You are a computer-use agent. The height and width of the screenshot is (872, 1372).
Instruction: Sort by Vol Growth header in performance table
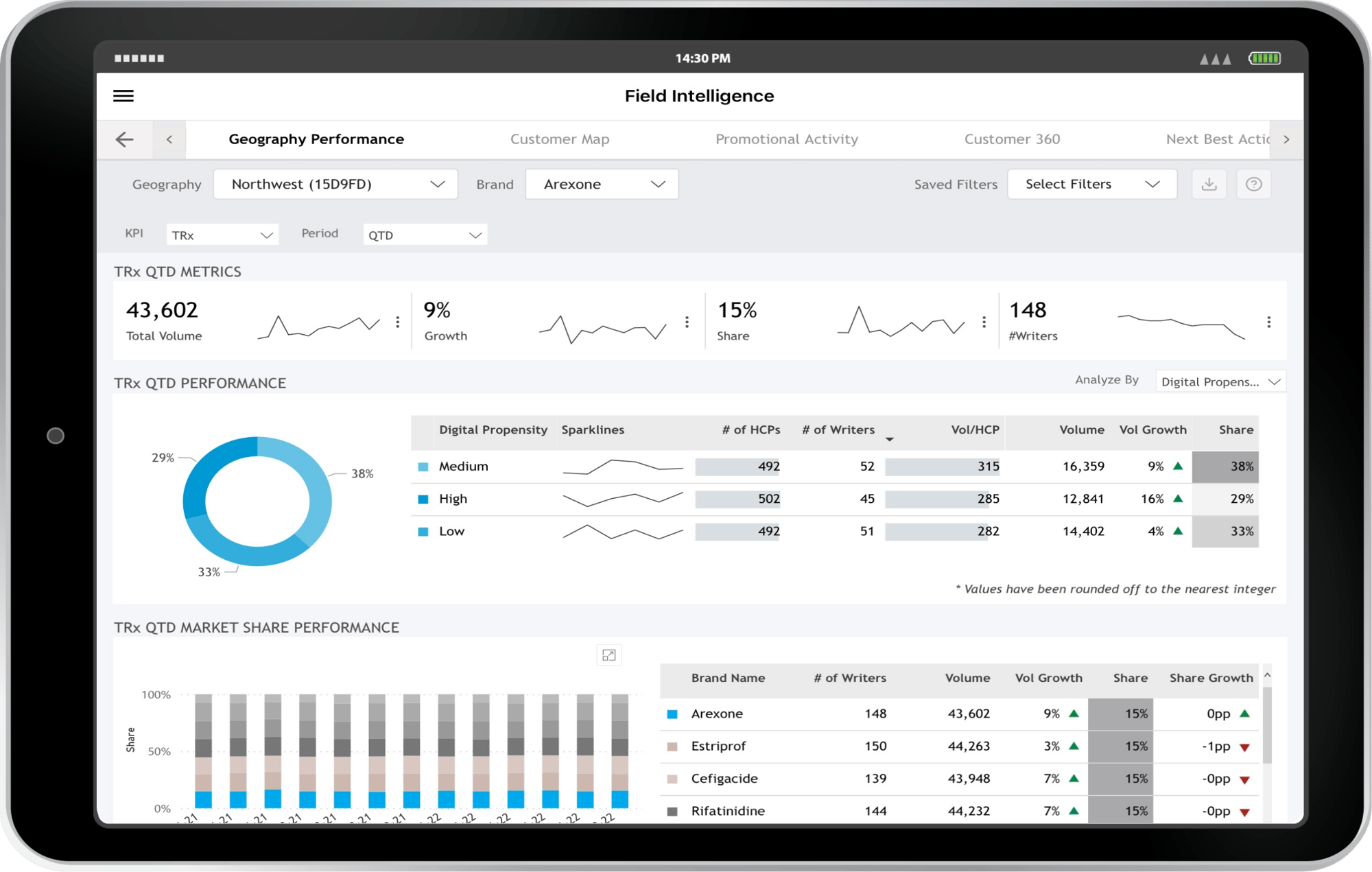click(1153, 429)
